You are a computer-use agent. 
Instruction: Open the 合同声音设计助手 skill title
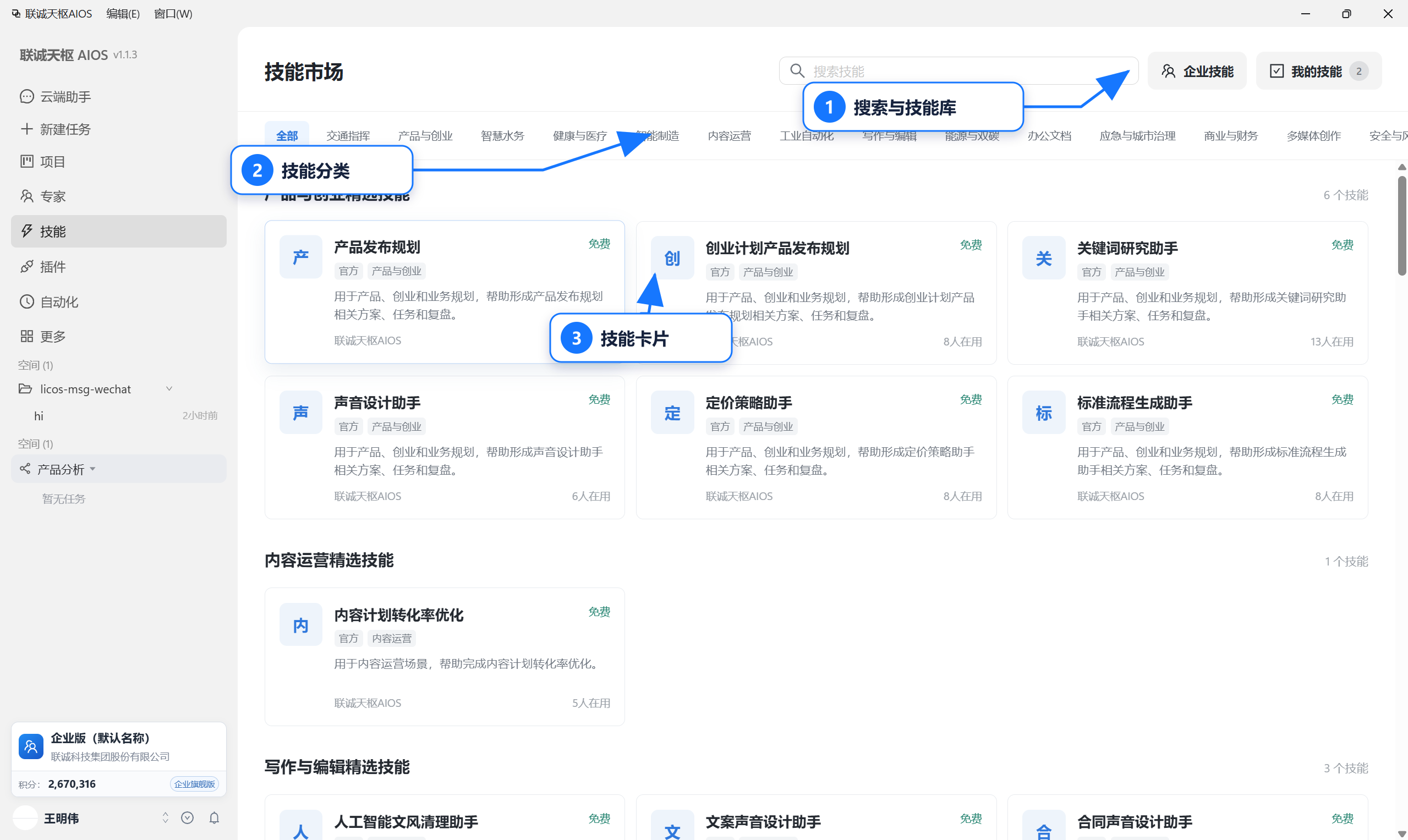1134,822
